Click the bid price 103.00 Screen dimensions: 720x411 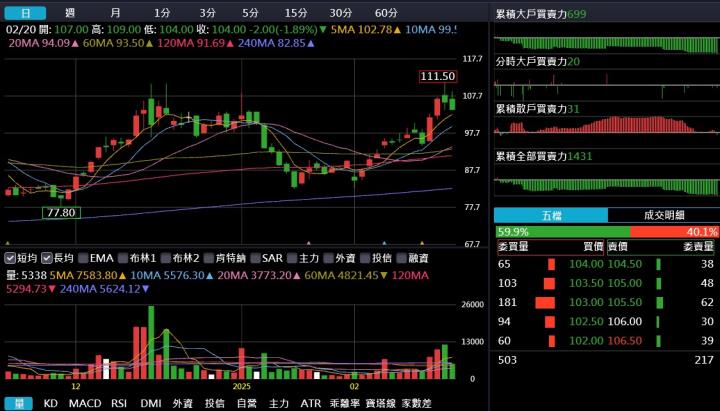(586, 303)
